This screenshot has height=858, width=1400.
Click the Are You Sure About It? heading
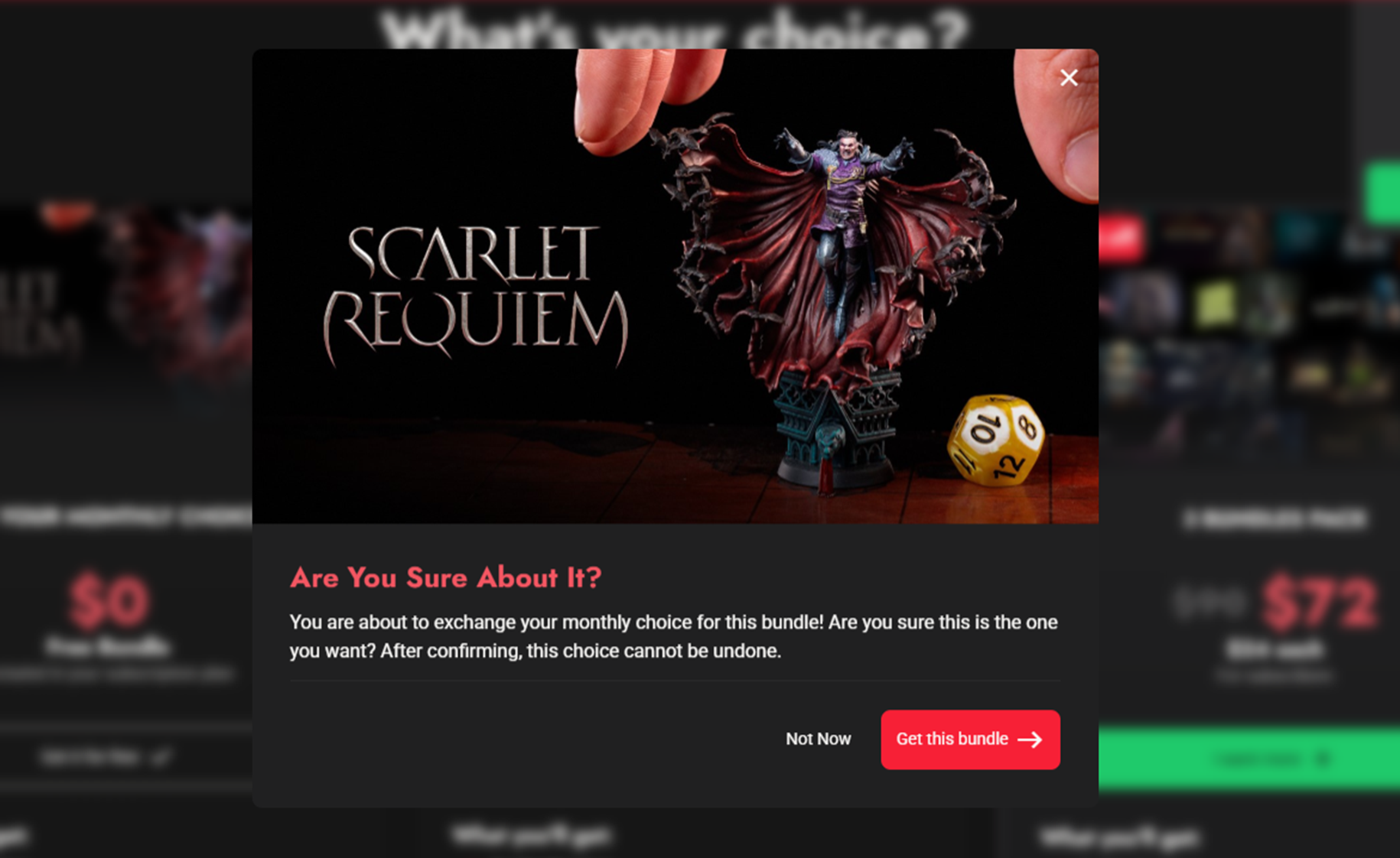coord(446,577)
